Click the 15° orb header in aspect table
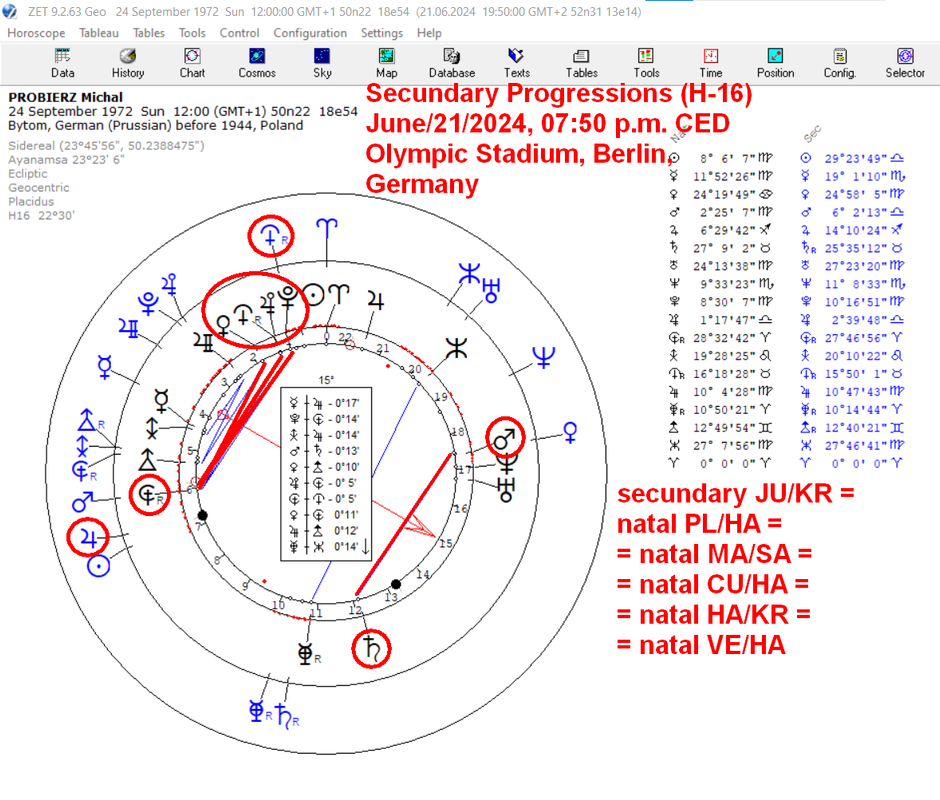The width and height of the screenshot is (940, 800). 326,380
